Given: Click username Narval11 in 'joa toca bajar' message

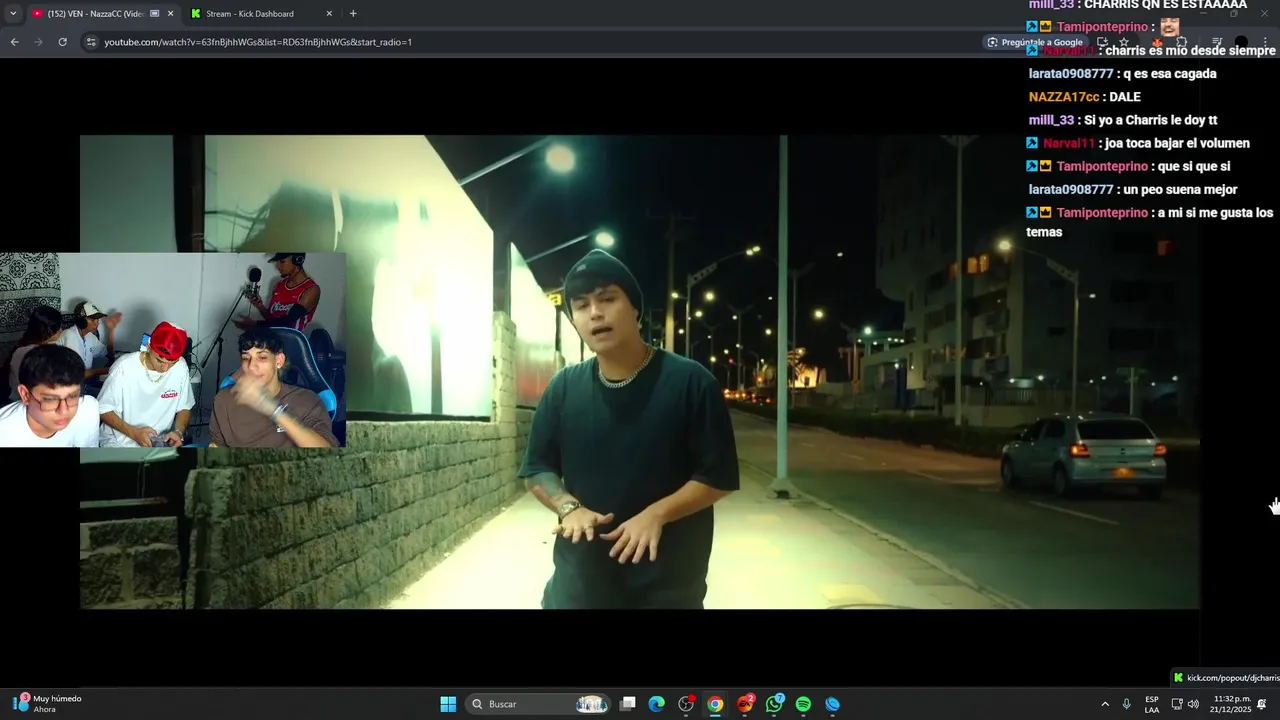Looking at the screenshot, I should 1069,143.
